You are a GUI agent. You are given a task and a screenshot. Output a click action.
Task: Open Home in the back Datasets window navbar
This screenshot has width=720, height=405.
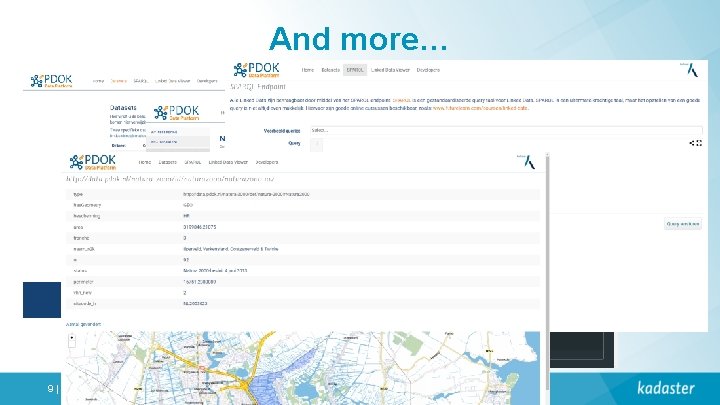(x=98, y=81)
